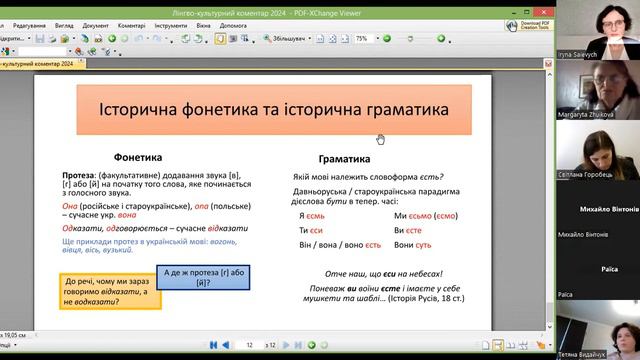Click the green previous view button
Image resolution: width=640 pixels, height=360 pixels.
point(312,345)
